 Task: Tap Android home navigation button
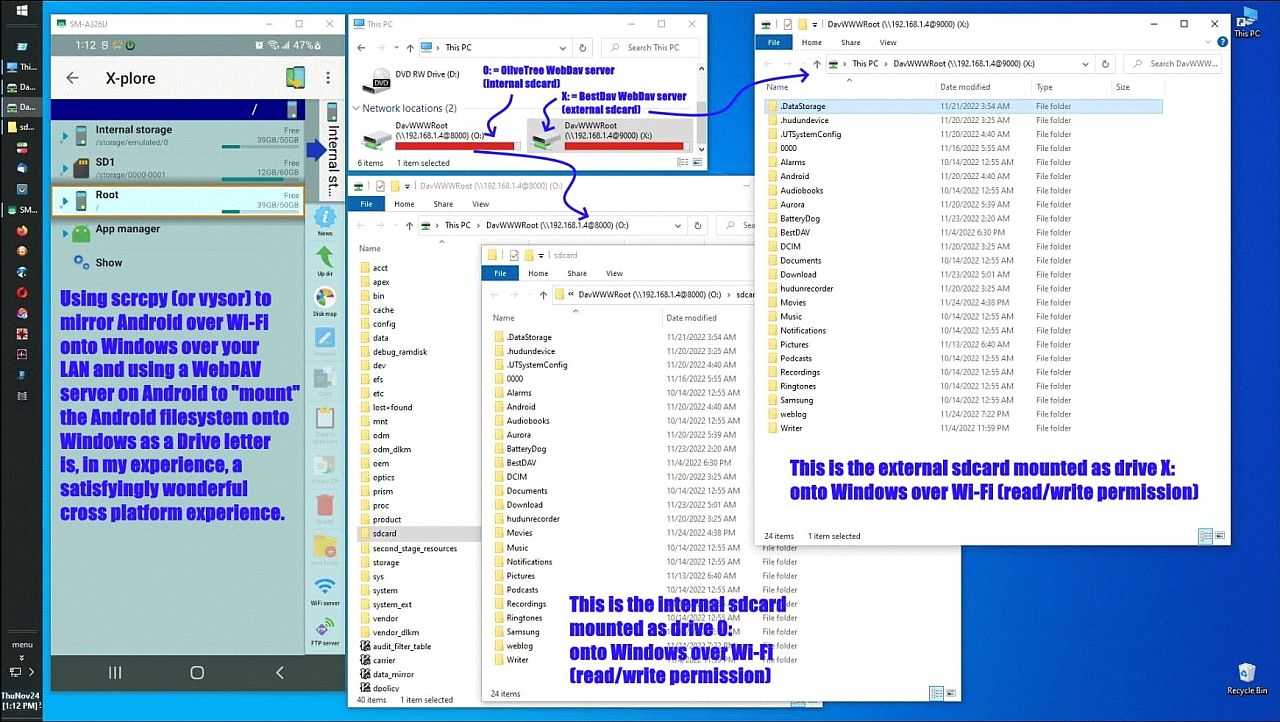coord(197,672)
